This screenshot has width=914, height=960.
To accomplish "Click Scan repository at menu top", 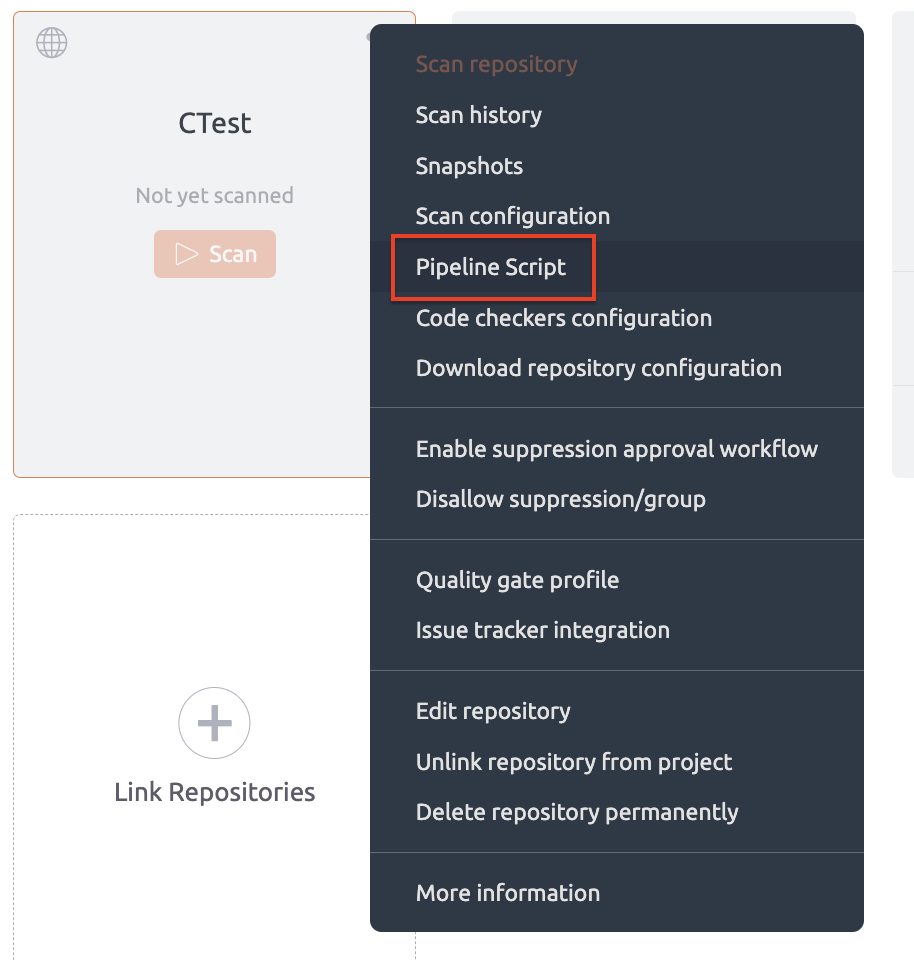I will tap(496, 64).
